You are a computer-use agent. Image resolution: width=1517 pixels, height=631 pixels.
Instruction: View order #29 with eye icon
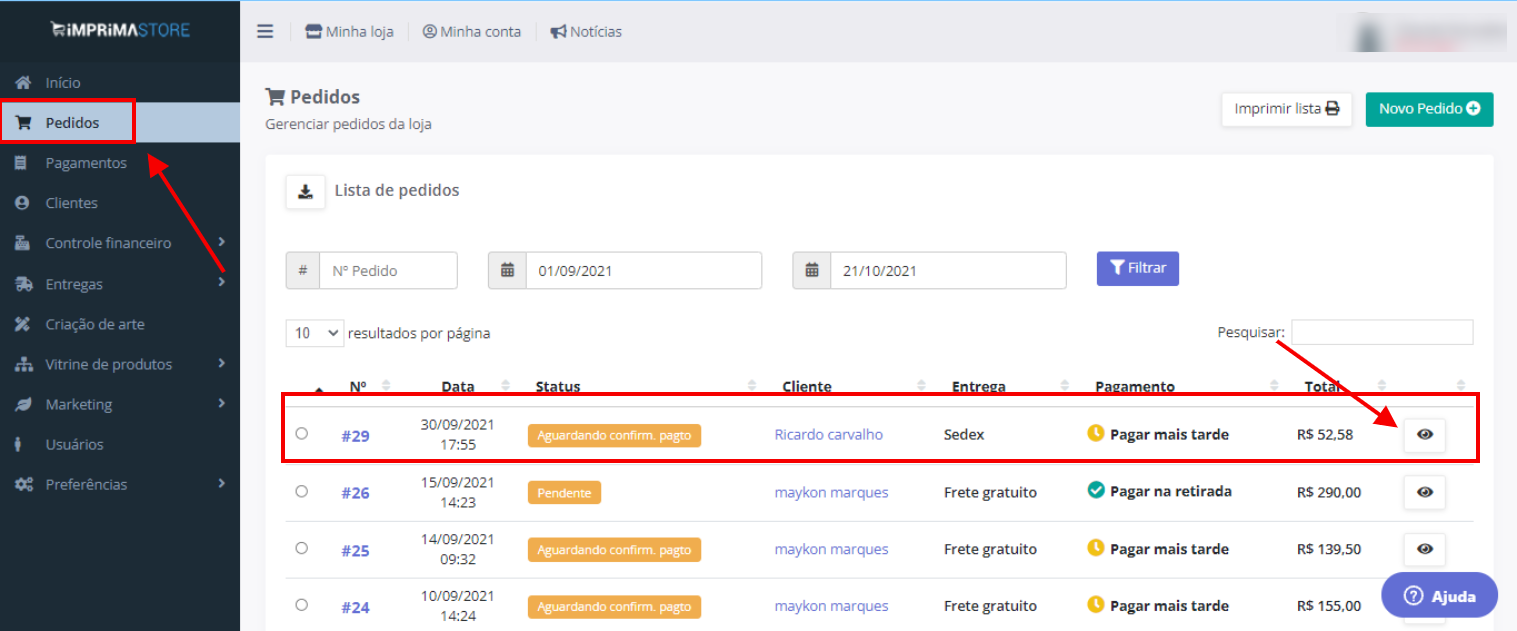[1425, 435]
